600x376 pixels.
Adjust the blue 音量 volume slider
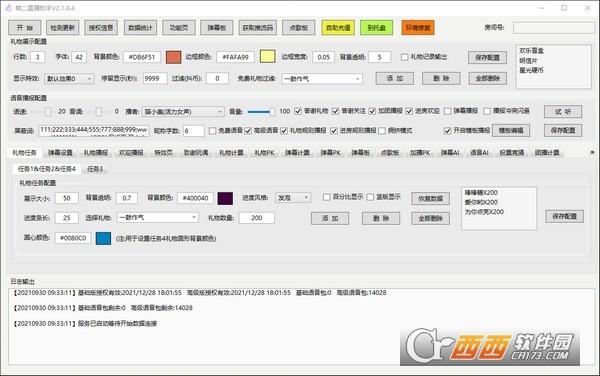(x=261, y=111)
